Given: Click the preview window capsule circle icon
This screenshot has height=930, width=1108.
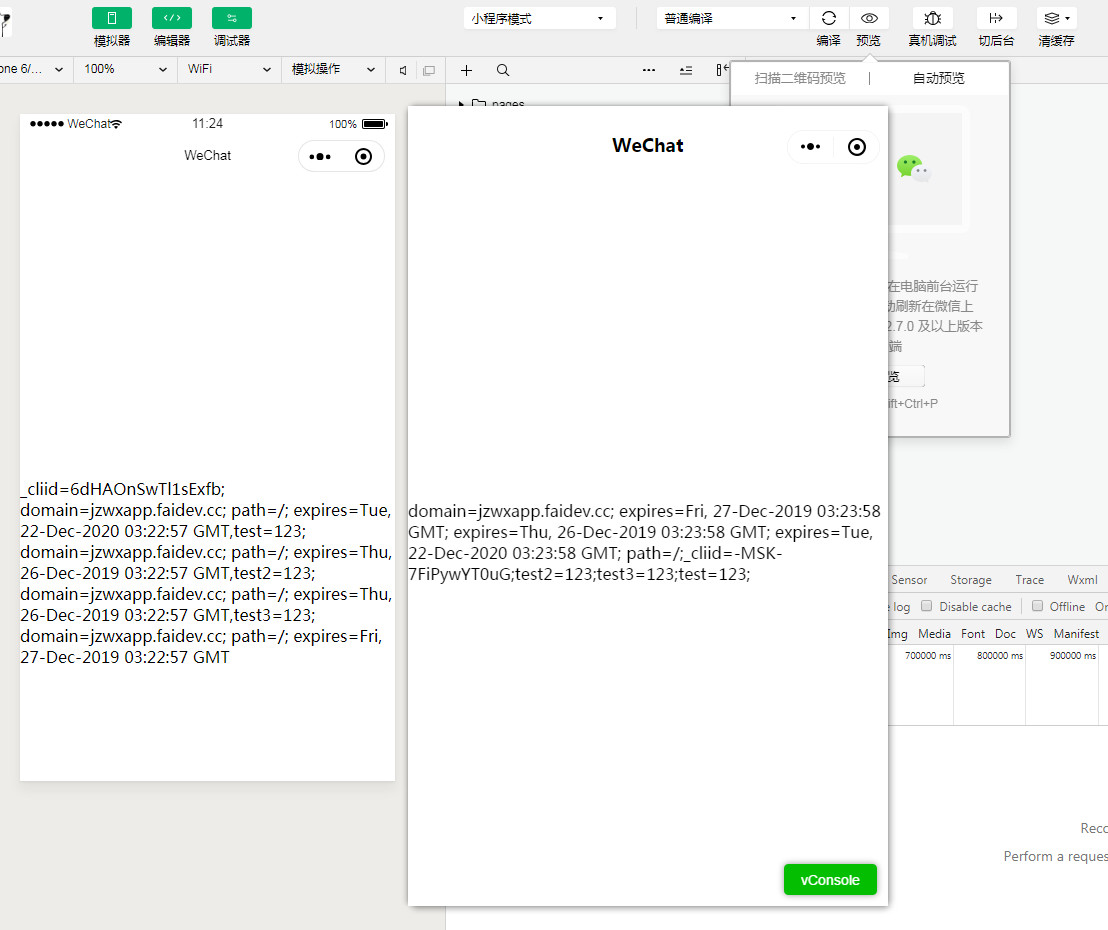Looking at the screenshot, I should tap(856, 147).
